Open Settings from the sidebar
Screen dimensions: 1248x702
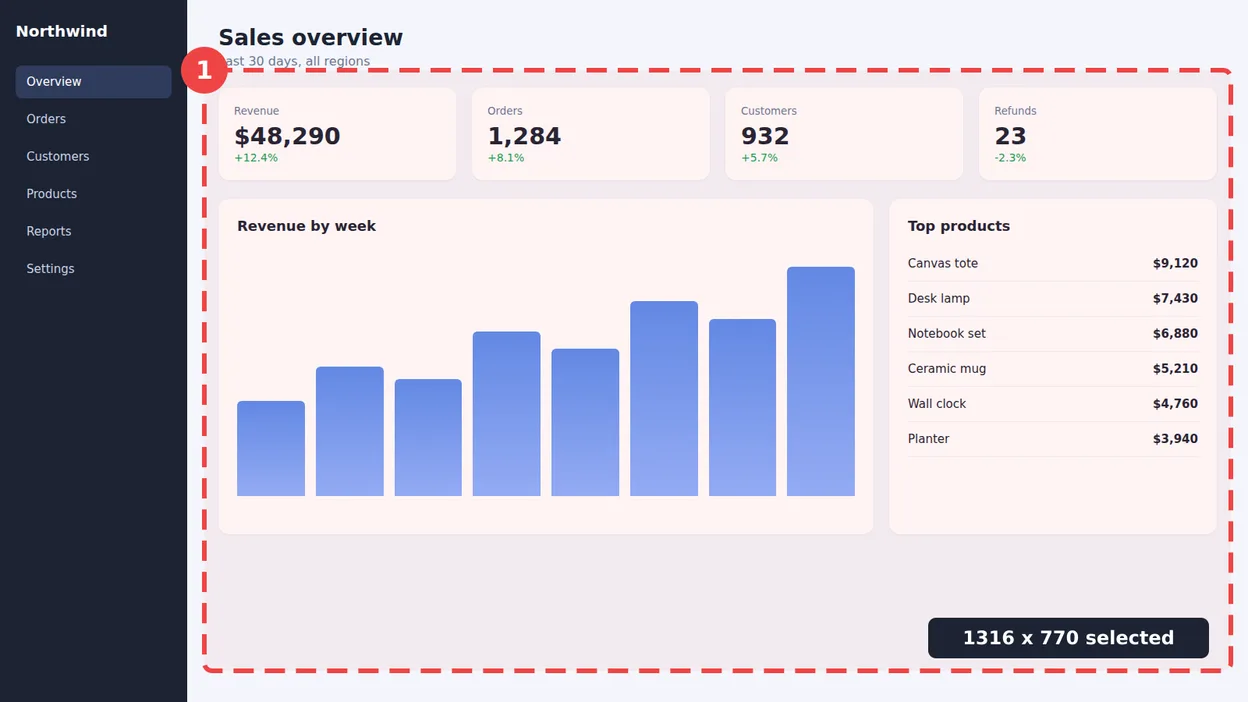coord(93,269)
